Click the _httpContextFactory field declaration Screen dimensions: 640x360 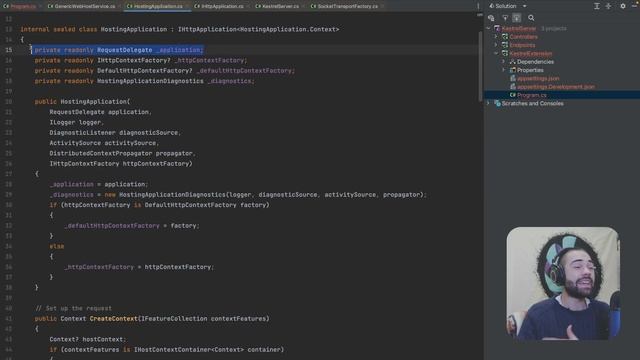pyautogui.click(x=210, y=60)
